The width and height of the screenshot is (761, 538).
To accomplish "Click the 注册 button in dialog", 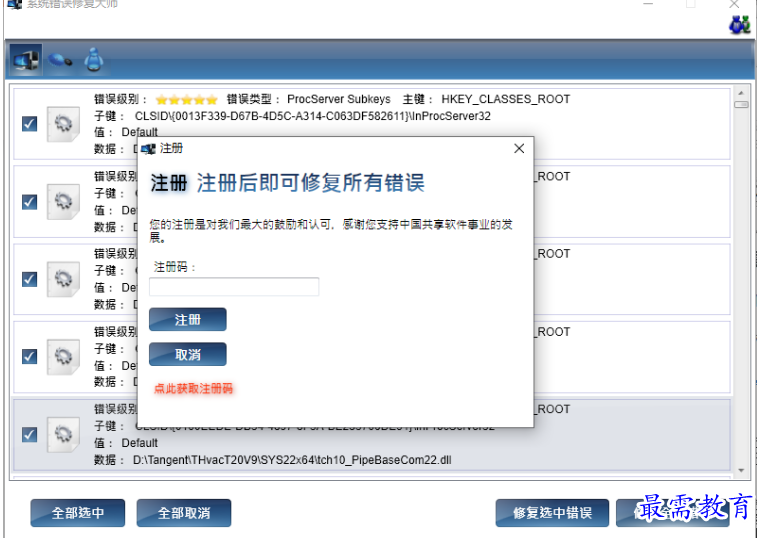I will click(188, 320).
